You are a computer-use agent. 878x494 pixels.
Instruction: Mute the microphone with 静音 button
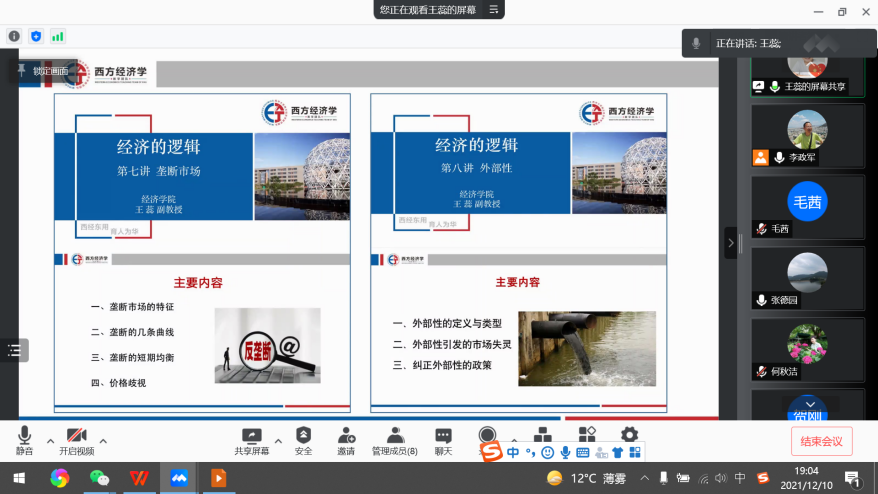pos(24,440)
